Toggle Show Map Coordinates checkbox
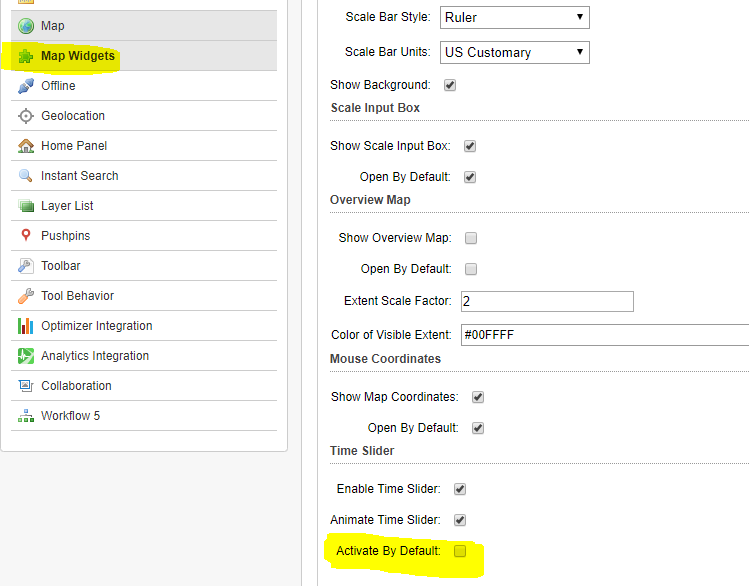749x586 pixels. pos(478,397)
